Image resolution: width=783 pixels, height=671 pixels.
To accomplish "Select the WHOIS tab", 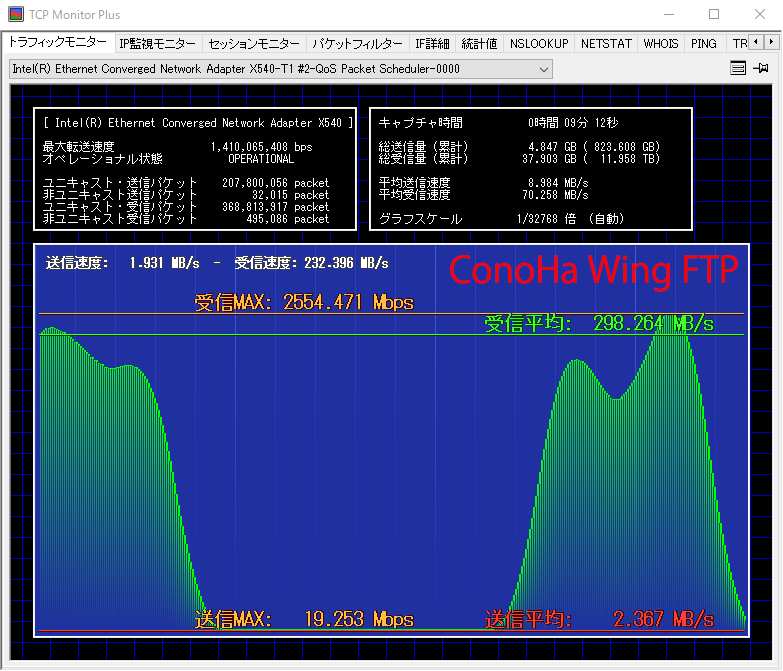I will tap(661, 44).
